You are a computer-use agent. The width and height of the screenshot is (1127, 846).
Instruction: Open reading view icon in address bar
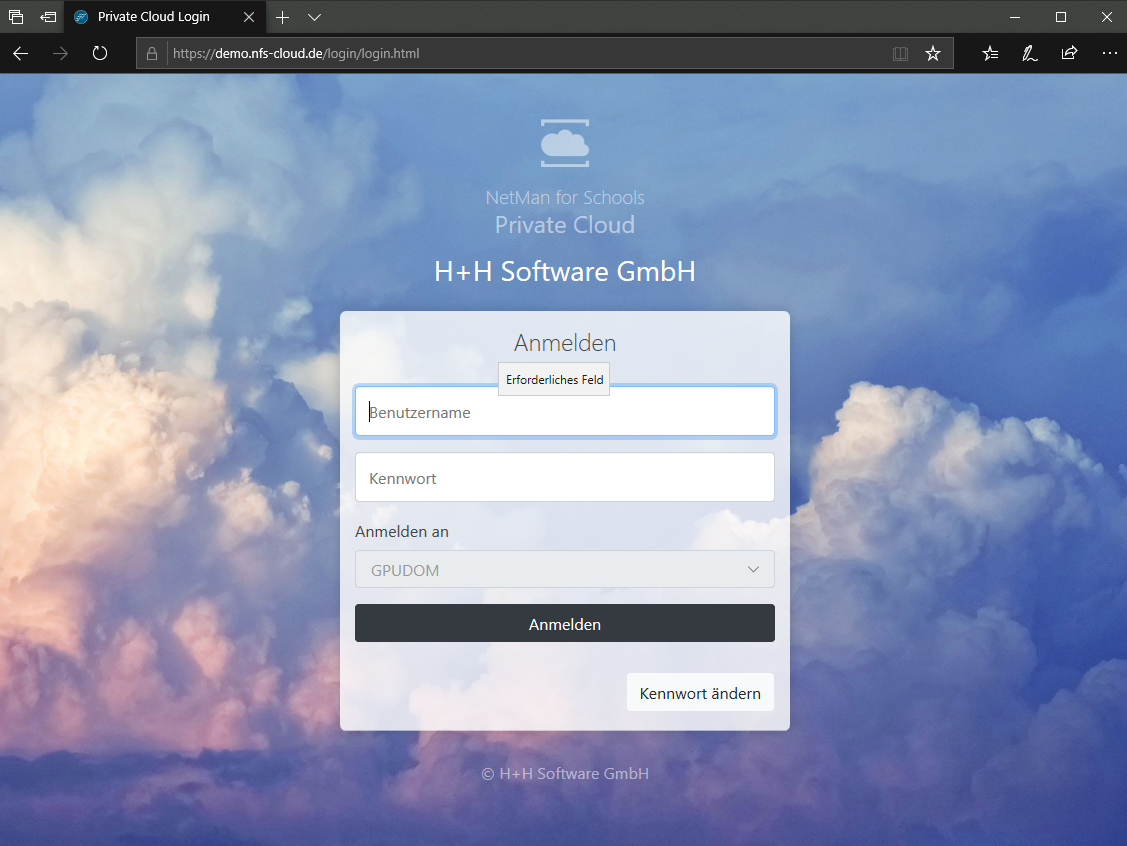(900, 53)
